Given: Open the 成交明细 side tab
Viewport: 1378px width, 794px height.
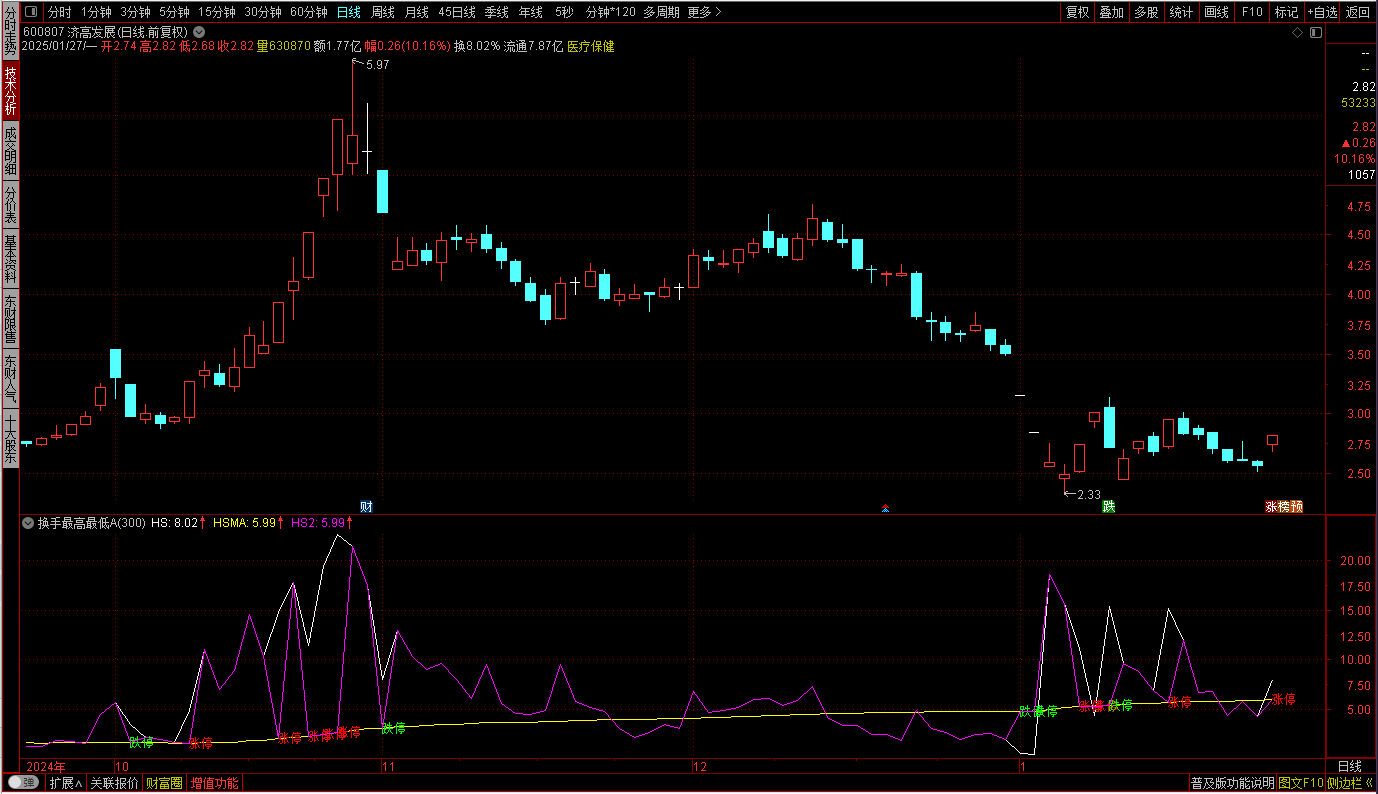Looking at the screenshot, I should [x=10, y=151].
